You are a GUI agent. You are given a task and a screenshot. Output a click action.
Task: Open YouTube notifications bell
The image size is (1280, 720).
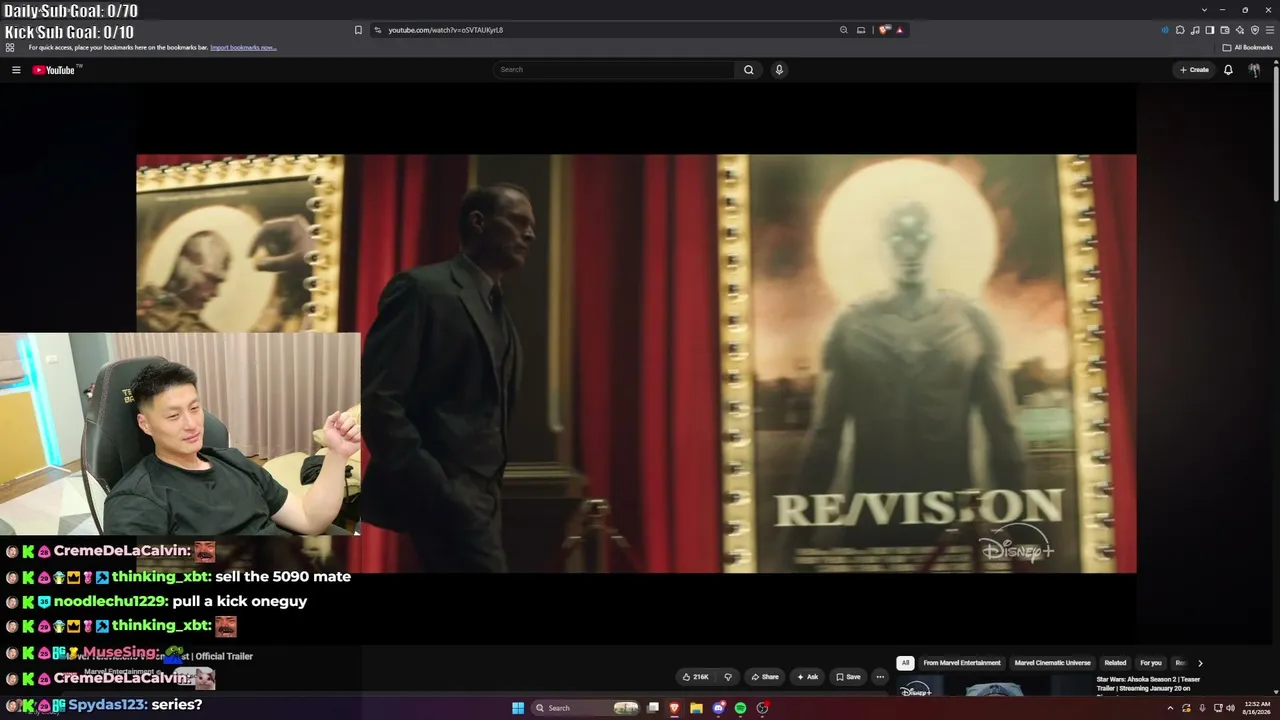pyautogui.click(x=1228, y=70)
